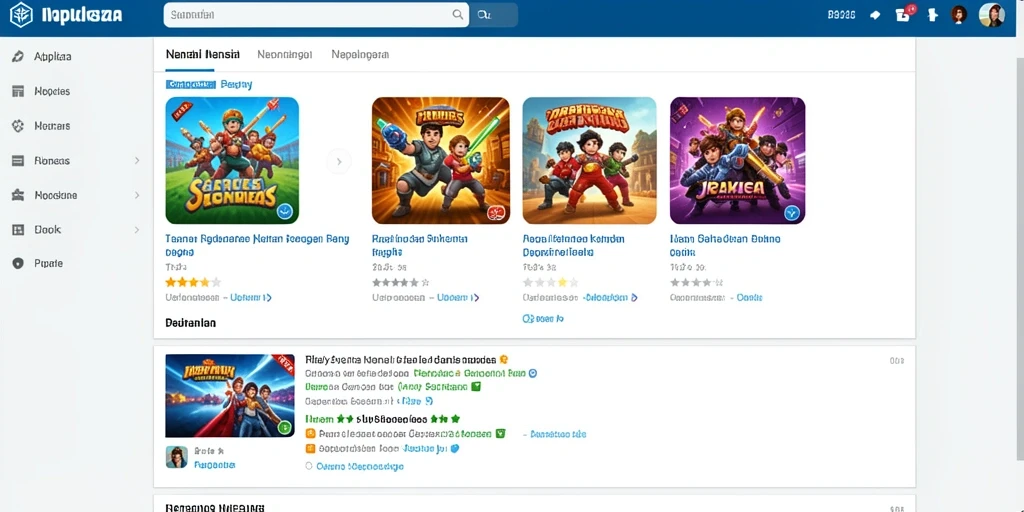Image resolution: width=1024 pixels, height=512 pixels.
Task: Toggle second orange checkbox in listing details
Action: [310, 449]
